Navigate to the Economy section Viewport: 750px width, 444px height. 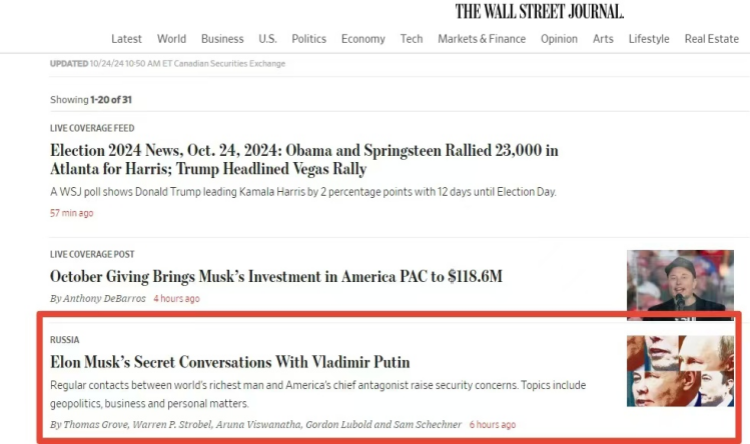click(363, 39)
